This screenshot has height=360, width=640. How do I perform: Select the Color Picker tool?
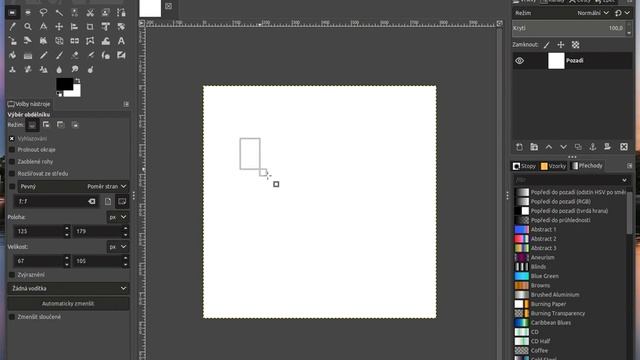pos(12,27)
